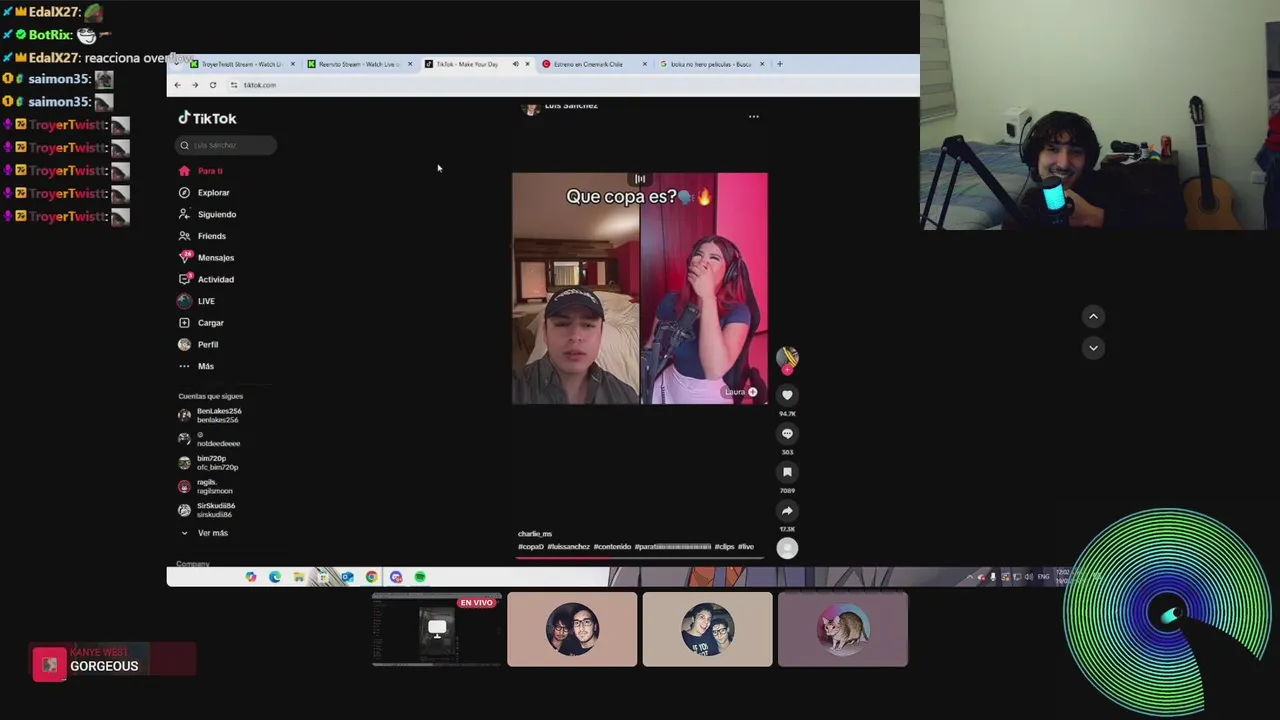
Task: Save video with the bookmark icon
Action: click(787, 472)
